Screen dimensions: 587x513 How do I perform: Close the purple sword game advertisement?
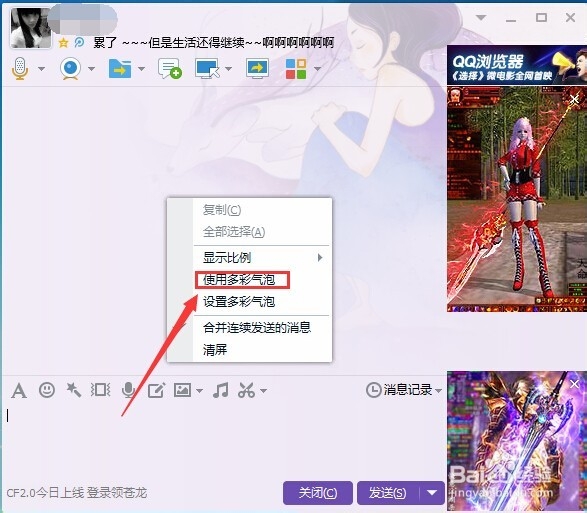coord(575,384)
